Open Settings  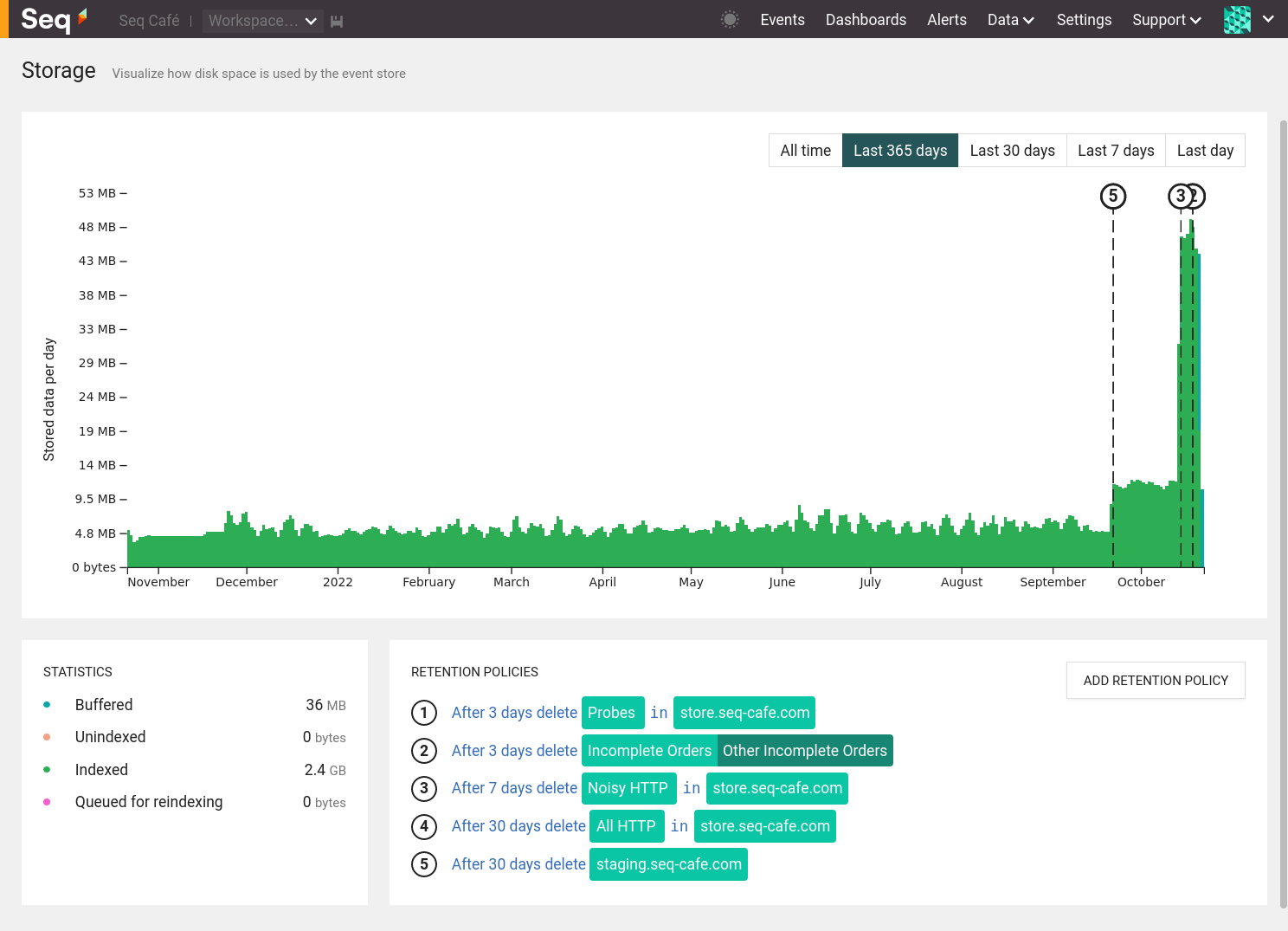1084,20
